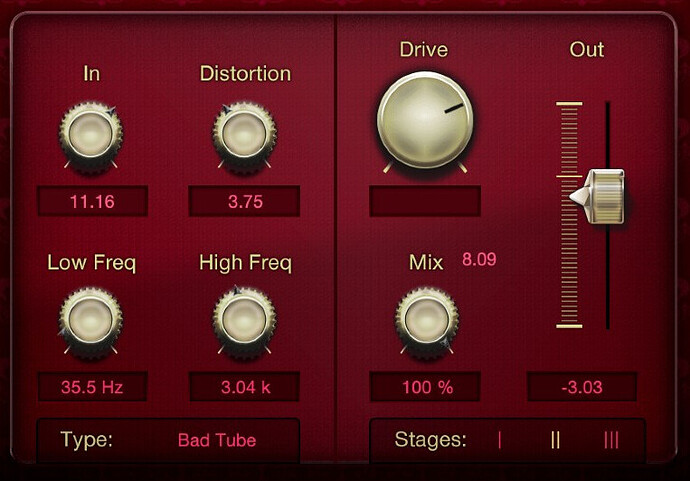Click the empty Drive value box
The image size is (690, 481).
point(425,201)
